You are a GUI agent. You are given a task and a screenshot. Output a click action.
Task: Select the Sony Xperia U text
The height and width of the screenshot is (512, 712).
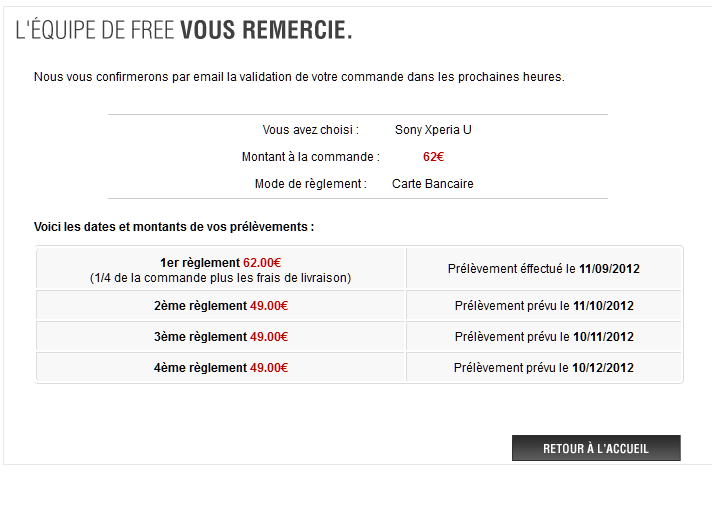(x=433, y=130)
